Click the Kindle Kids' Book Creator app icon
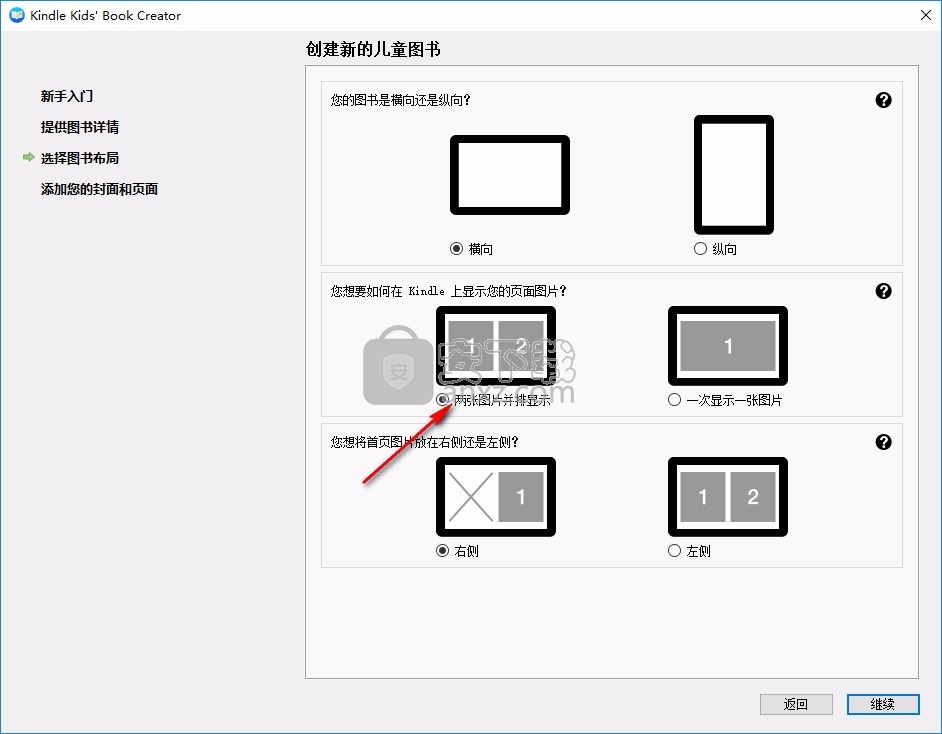Image resolution: width=942 pixels, height=734 pixels. coord(17,15)
